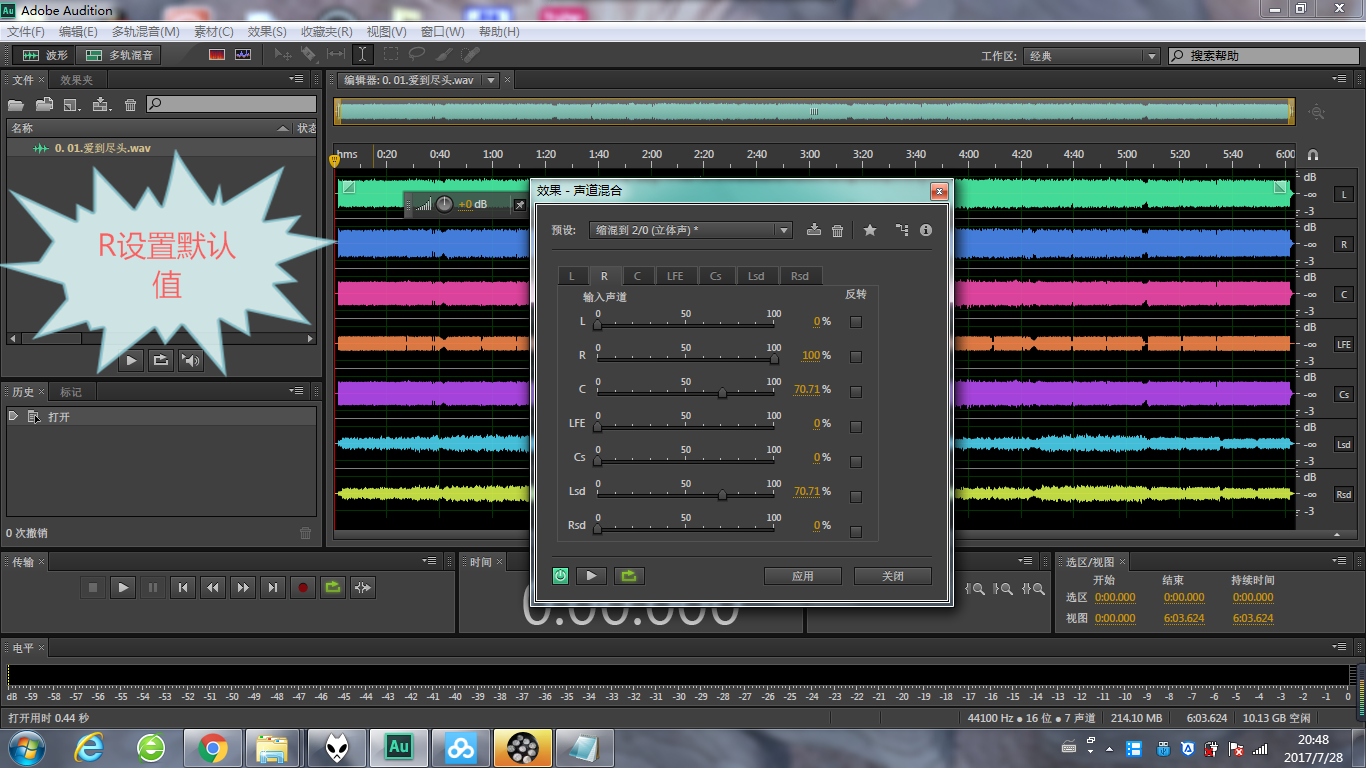Click the transport Record button
The image size is (1366, 768).
(303, 588)
